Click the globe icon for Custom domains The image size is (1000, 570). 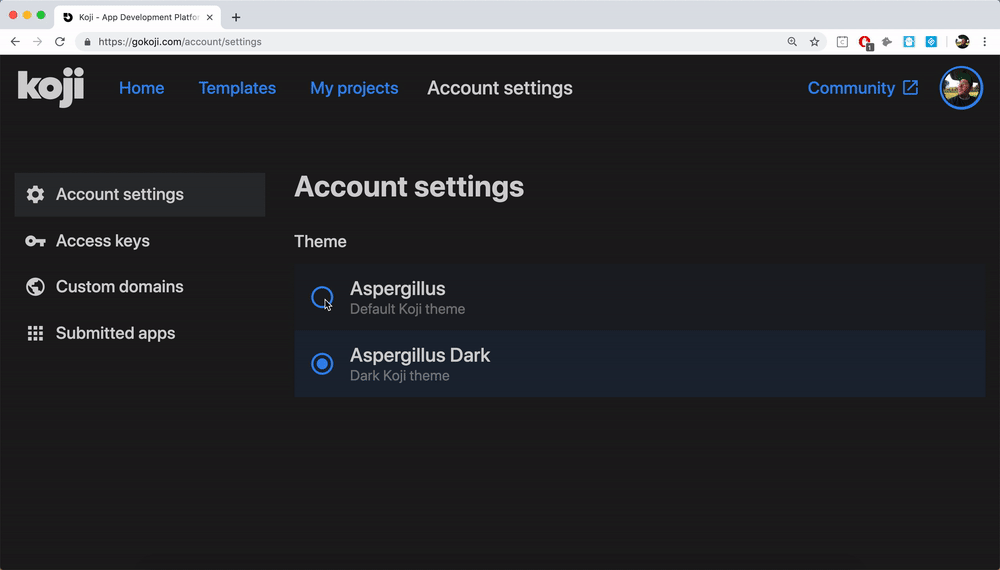coord(35,287)
